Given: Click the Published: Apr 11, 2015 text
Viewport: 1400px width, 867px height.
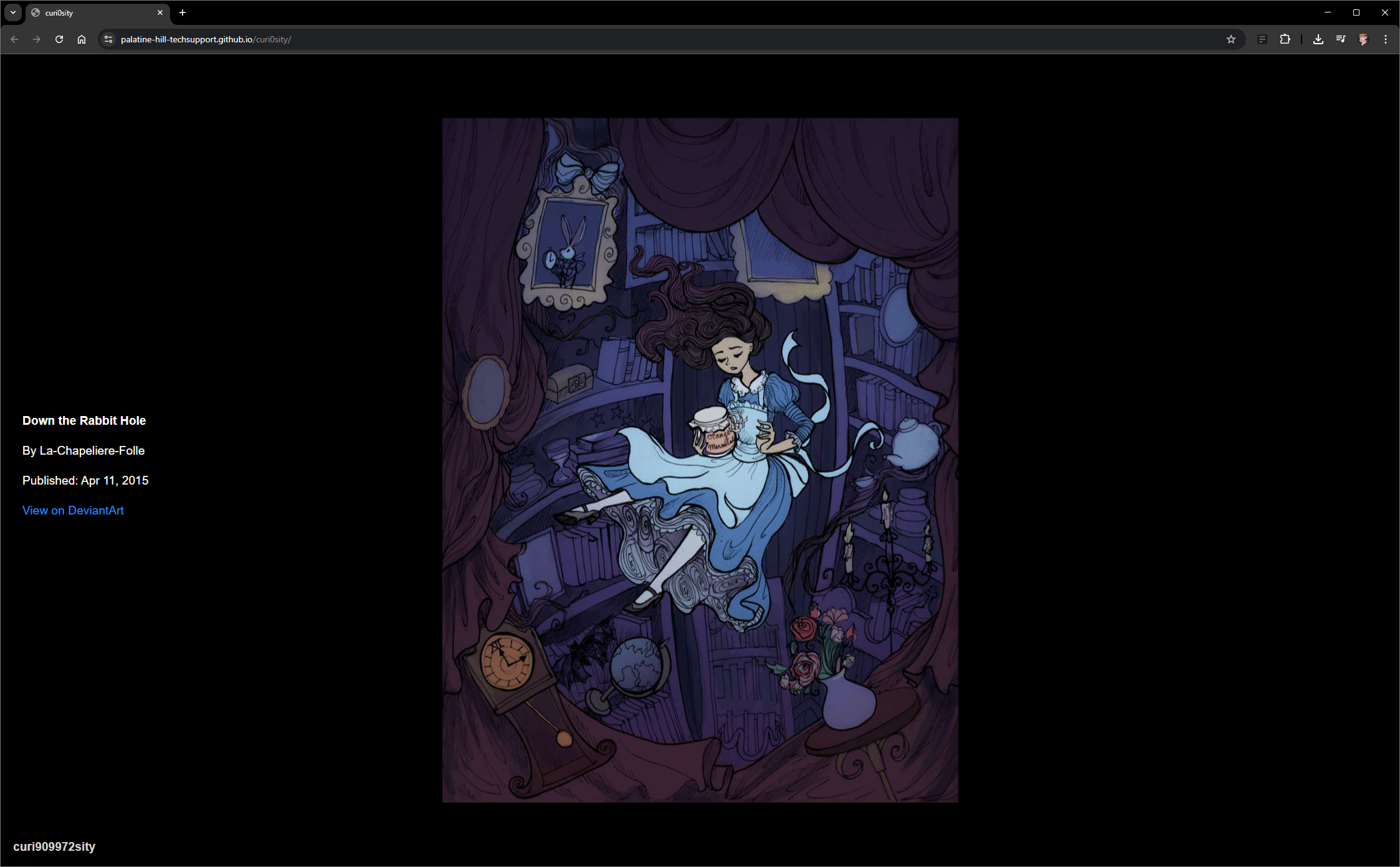Looking at the screenshot, I should (x=85, y=480).
